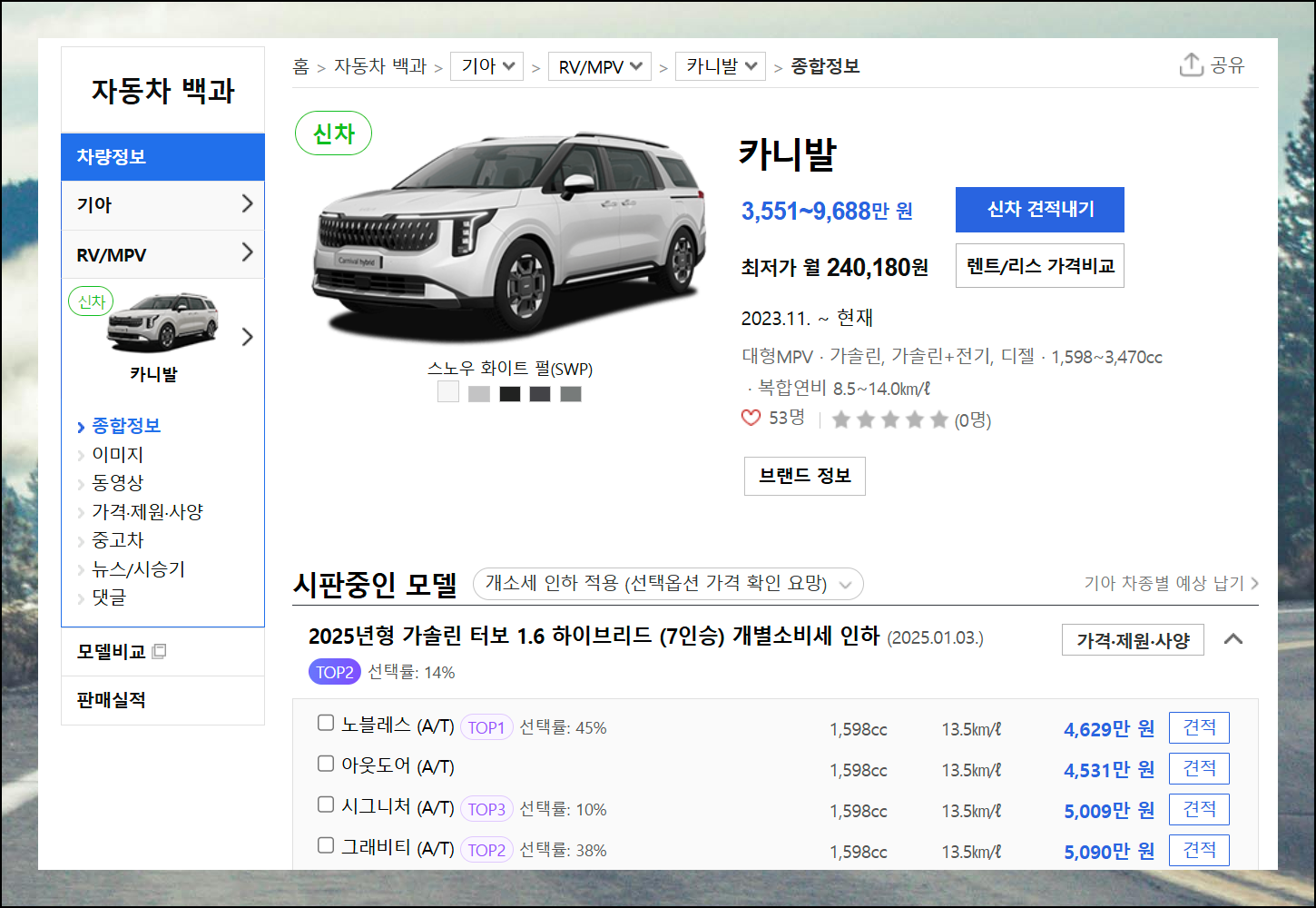Click 견적 button for 그래비티
Screen dimensions: 1316x908
(x=1199, y=850)
